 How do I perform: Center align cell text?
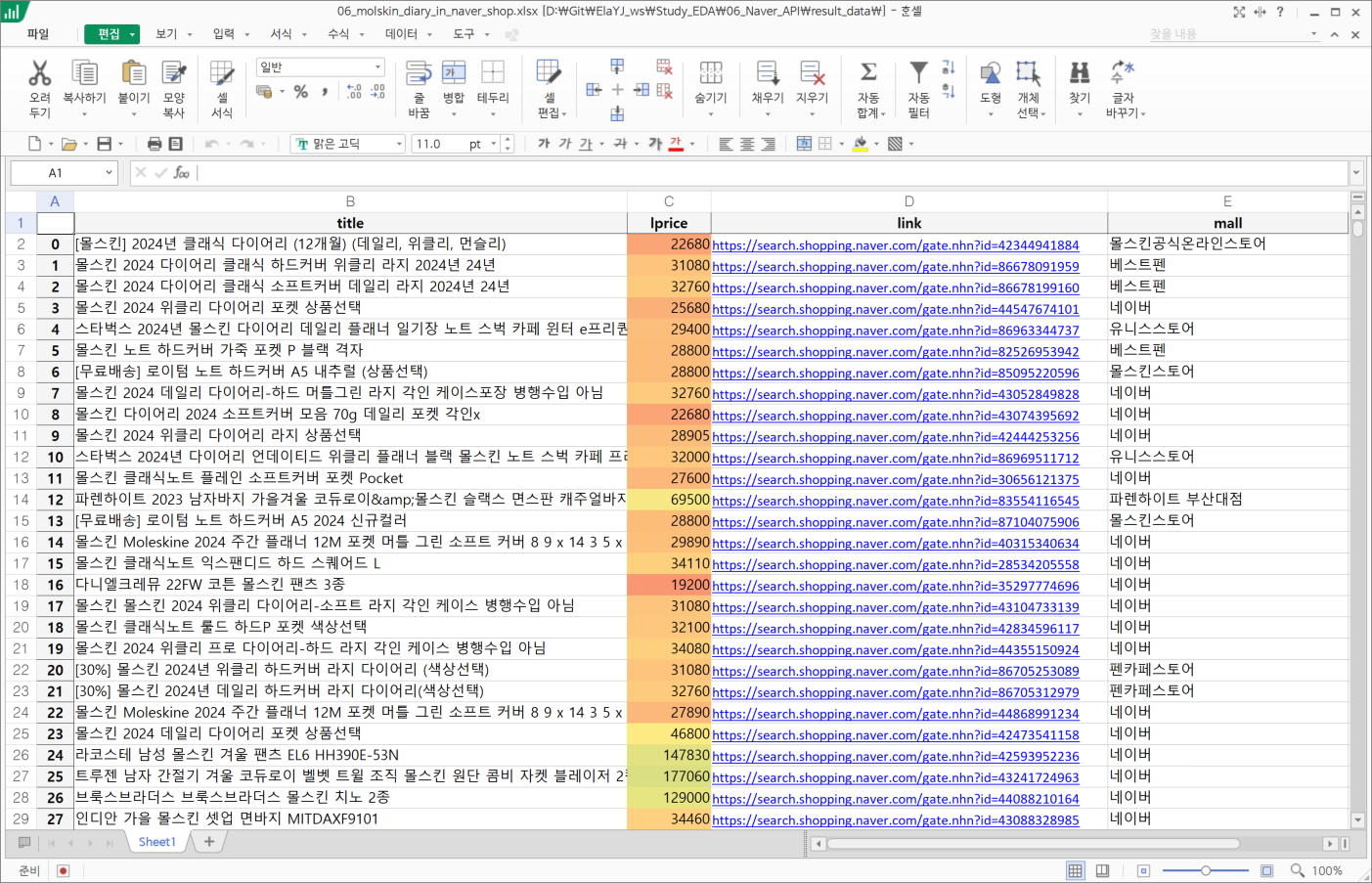(747, 144)
